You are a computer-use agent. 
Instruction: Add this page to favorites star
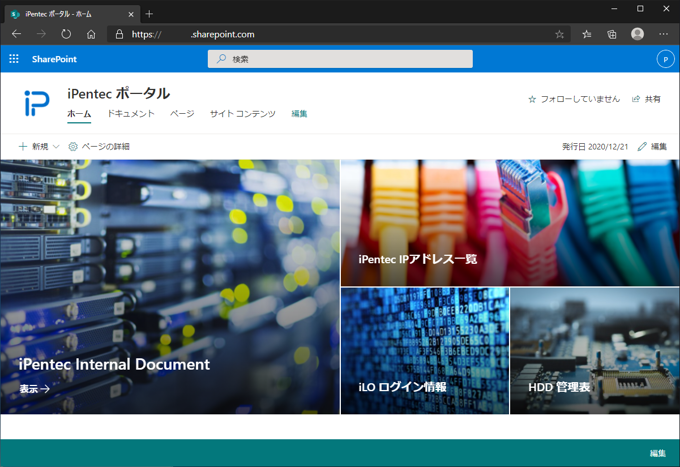[559, 34]
